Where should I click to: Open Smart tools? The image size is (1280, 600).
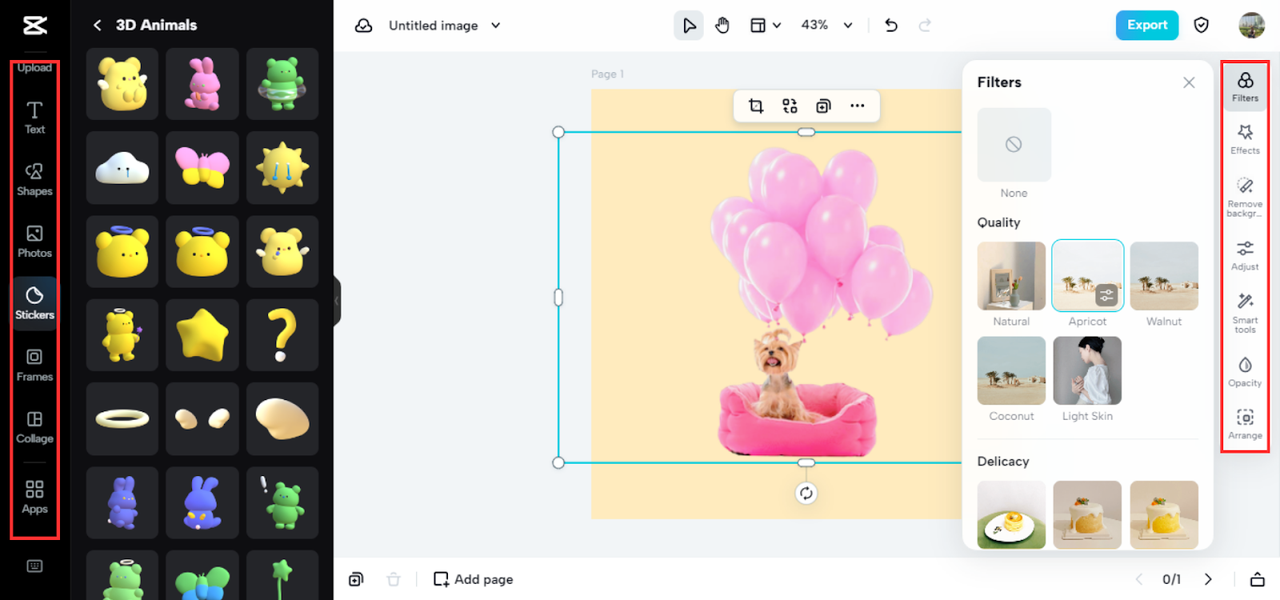click(1245, 313)
